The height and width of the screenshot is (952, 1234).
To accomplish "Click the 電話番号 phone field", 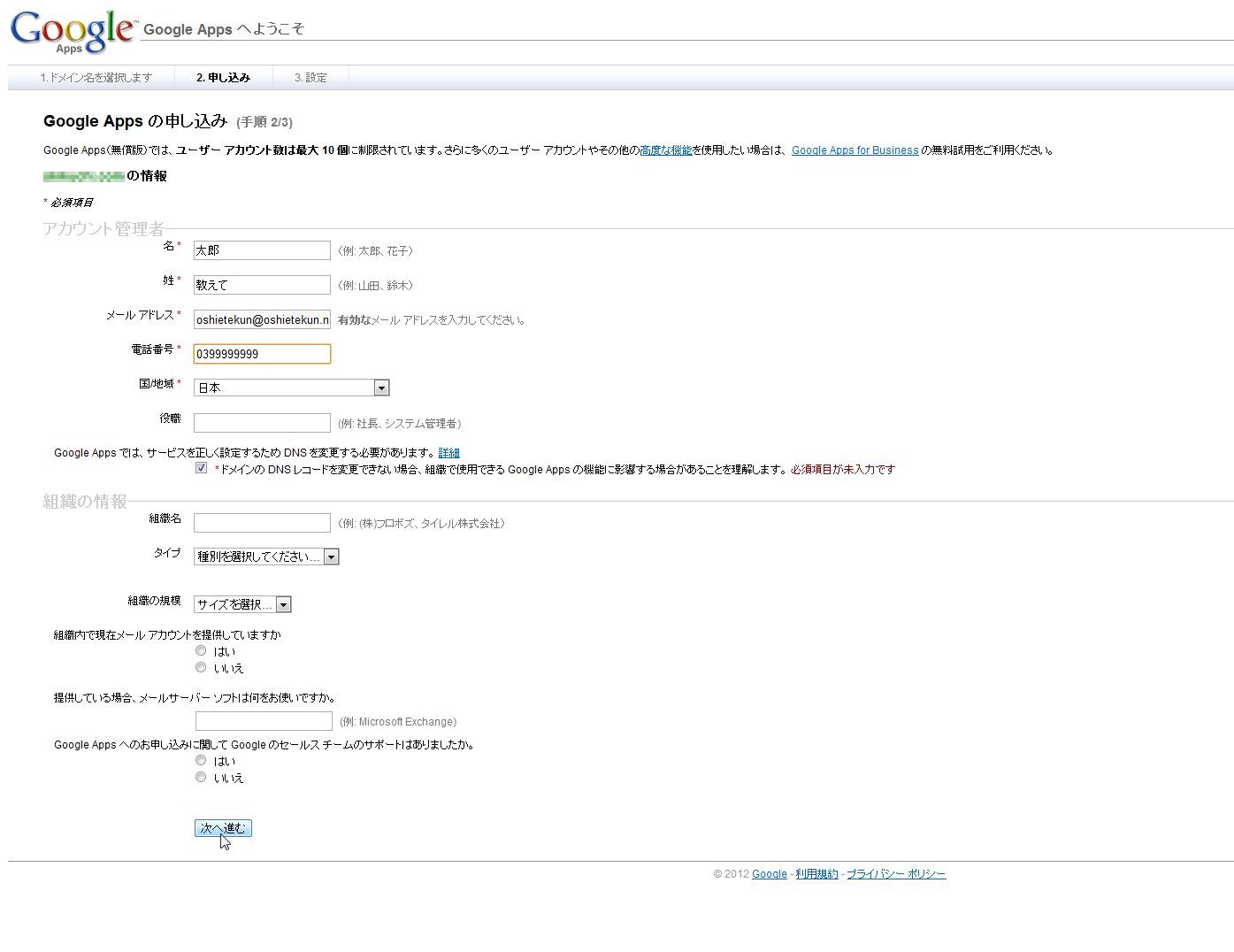I will [262, 354].
